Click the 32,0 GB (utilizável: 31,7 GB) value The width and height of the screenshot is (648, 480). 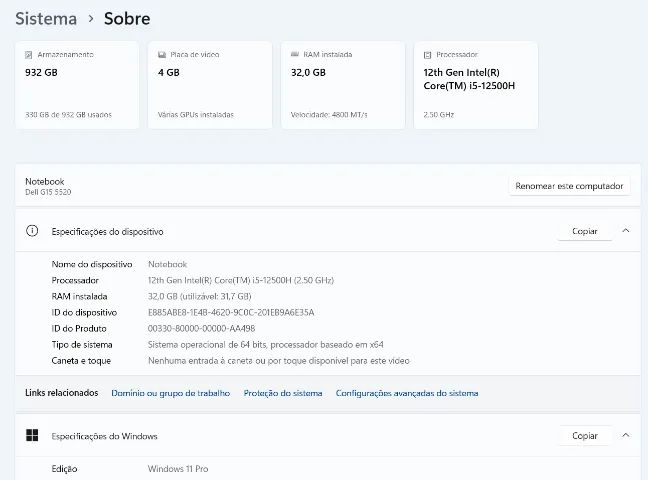click(200, 296)
